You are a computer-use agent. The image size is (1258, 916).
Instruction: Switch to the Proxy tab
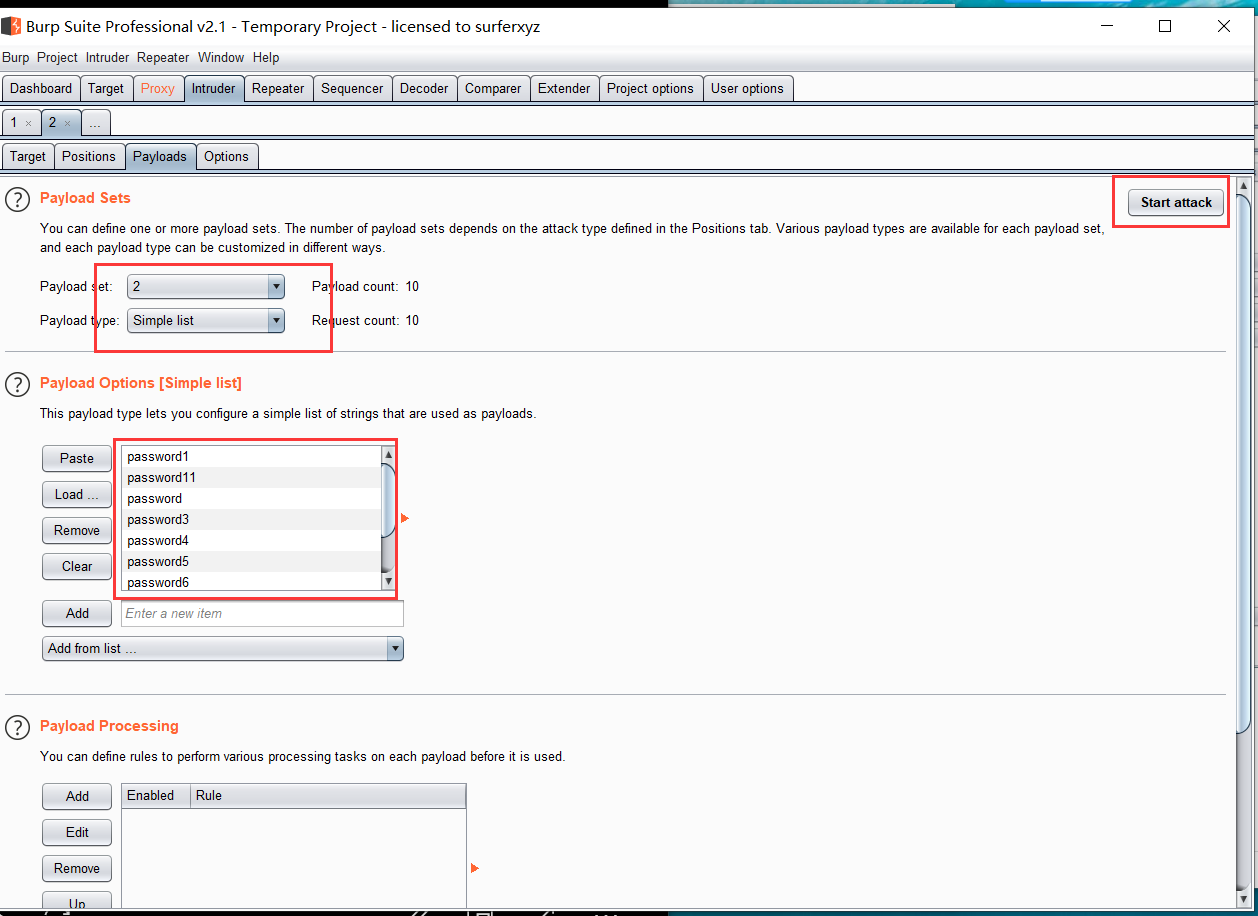coord(158,89)
